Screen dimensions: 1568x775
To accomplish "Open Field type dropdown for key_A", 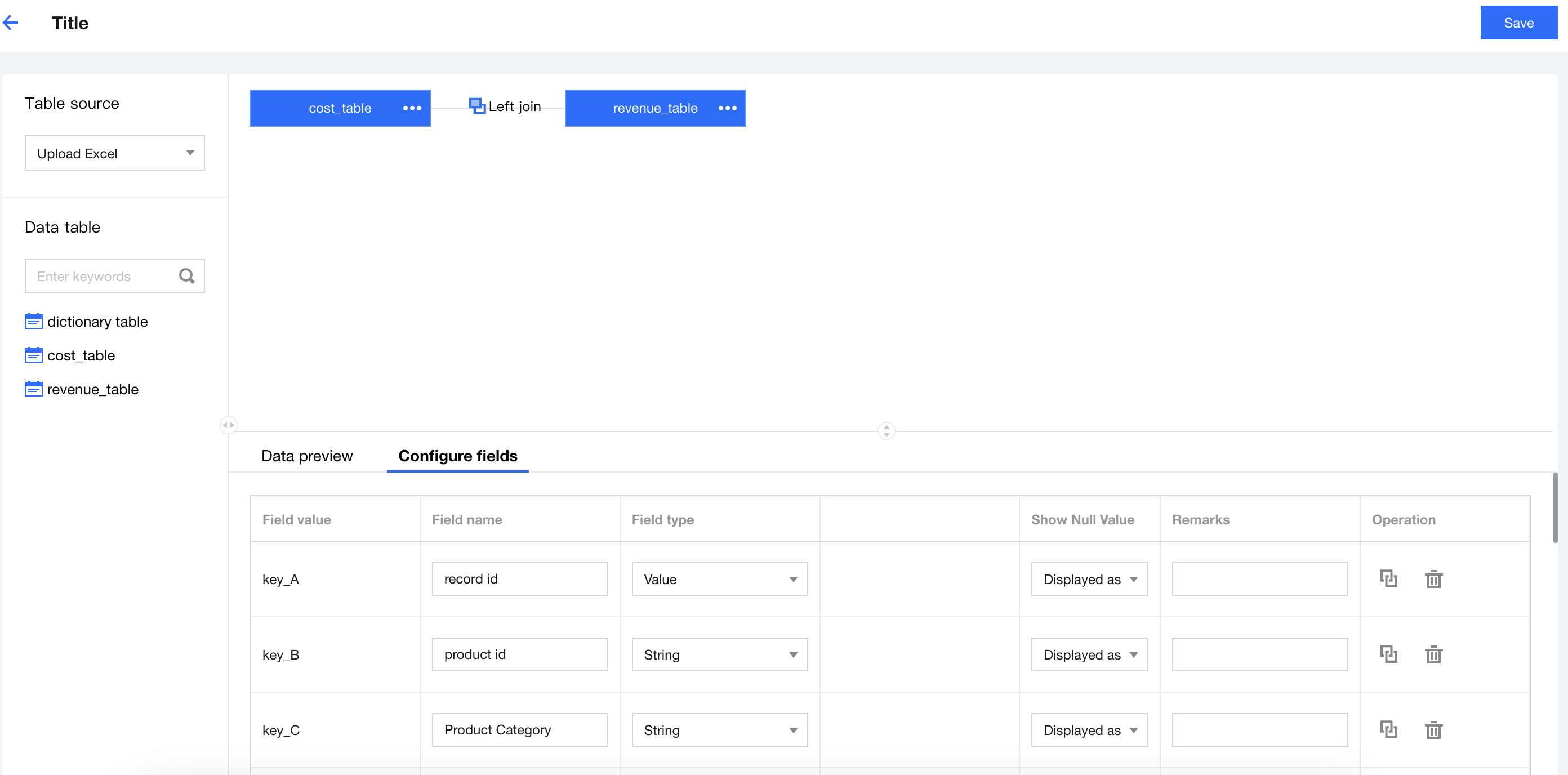I will (x=719, y=579).
